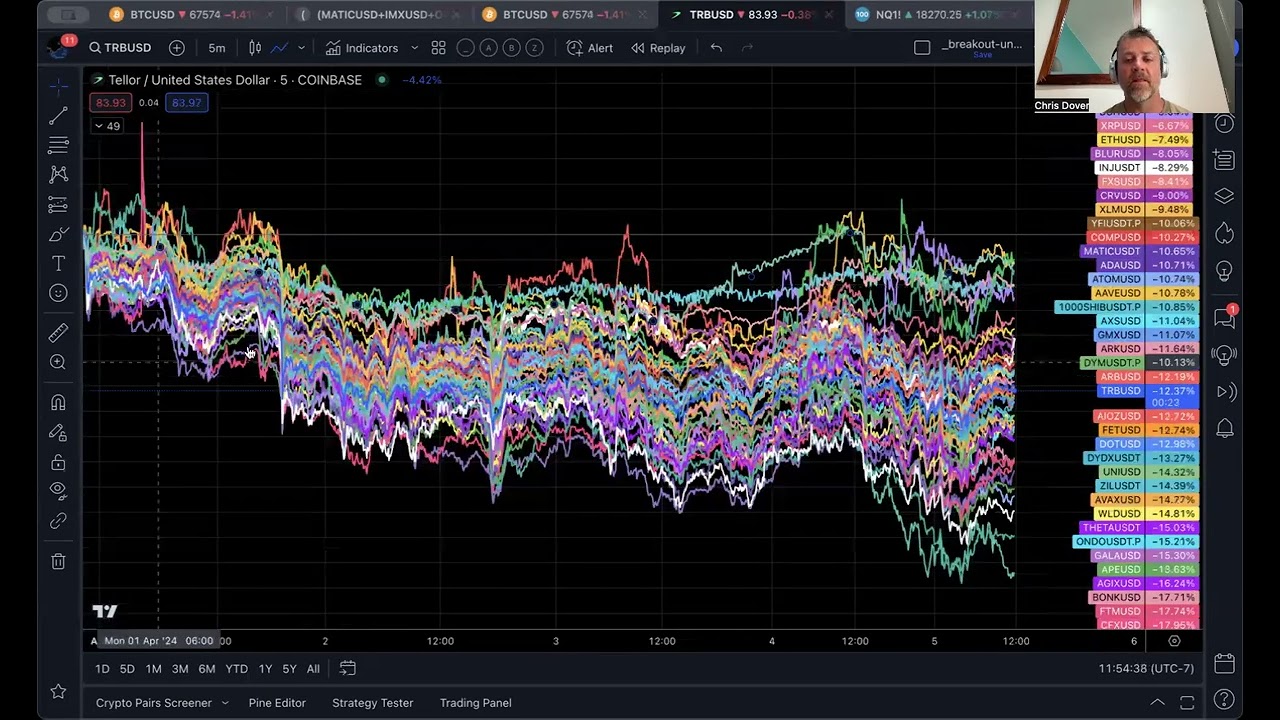
Task: Open the Trading Panel tab
Action: click(475, 703)
